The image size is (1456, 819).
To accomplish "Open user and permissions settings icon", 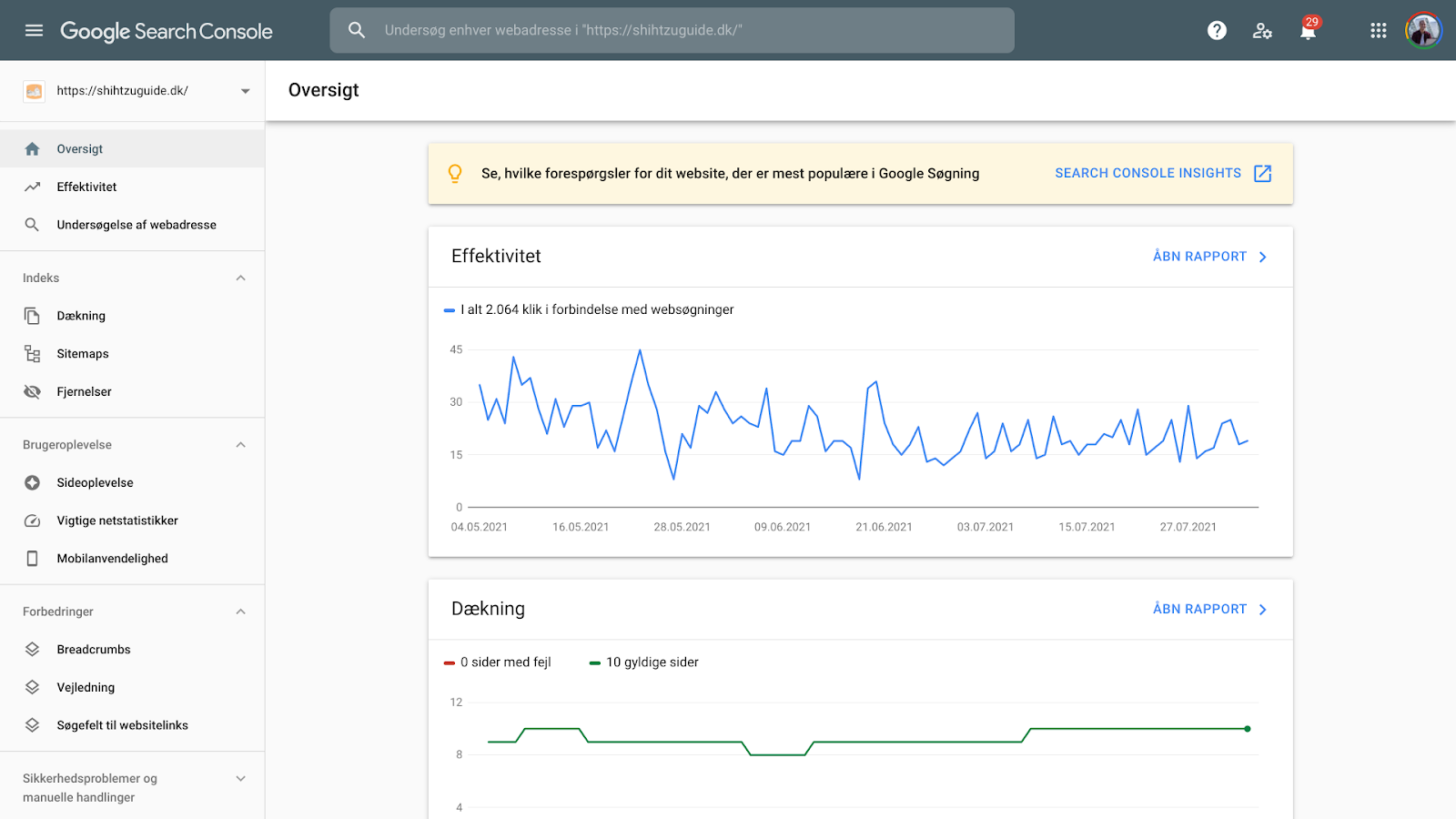I will click(x=1262, y=31).
